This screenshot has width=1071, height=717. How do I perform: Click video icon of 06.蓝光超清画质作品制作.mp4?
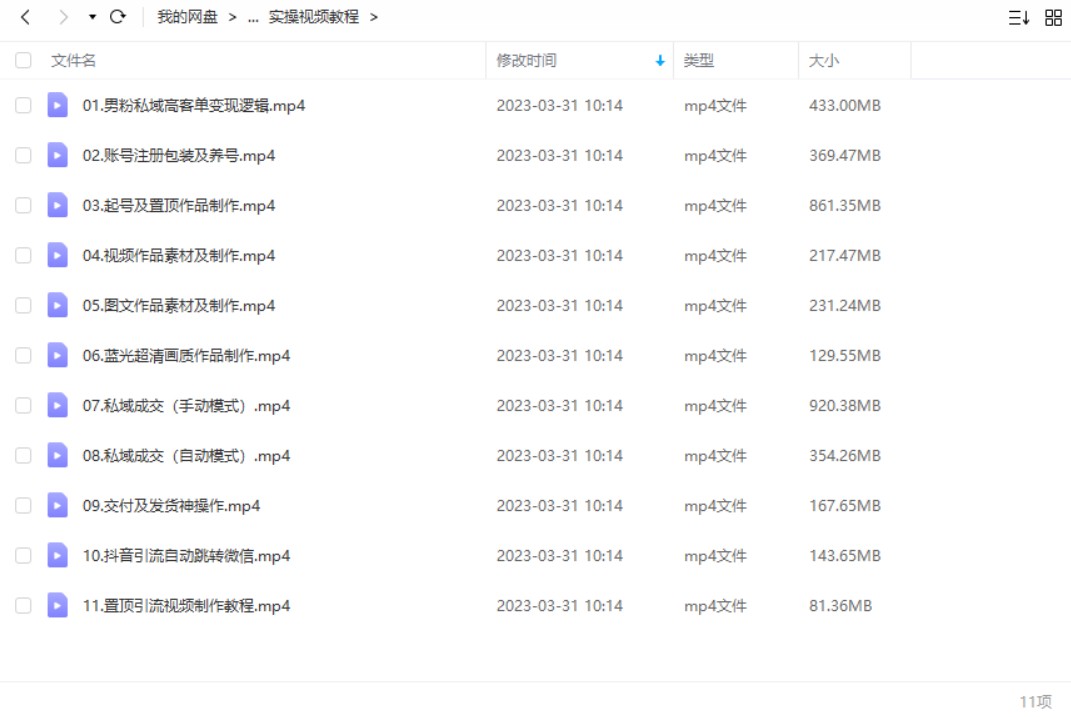[57, 356]
